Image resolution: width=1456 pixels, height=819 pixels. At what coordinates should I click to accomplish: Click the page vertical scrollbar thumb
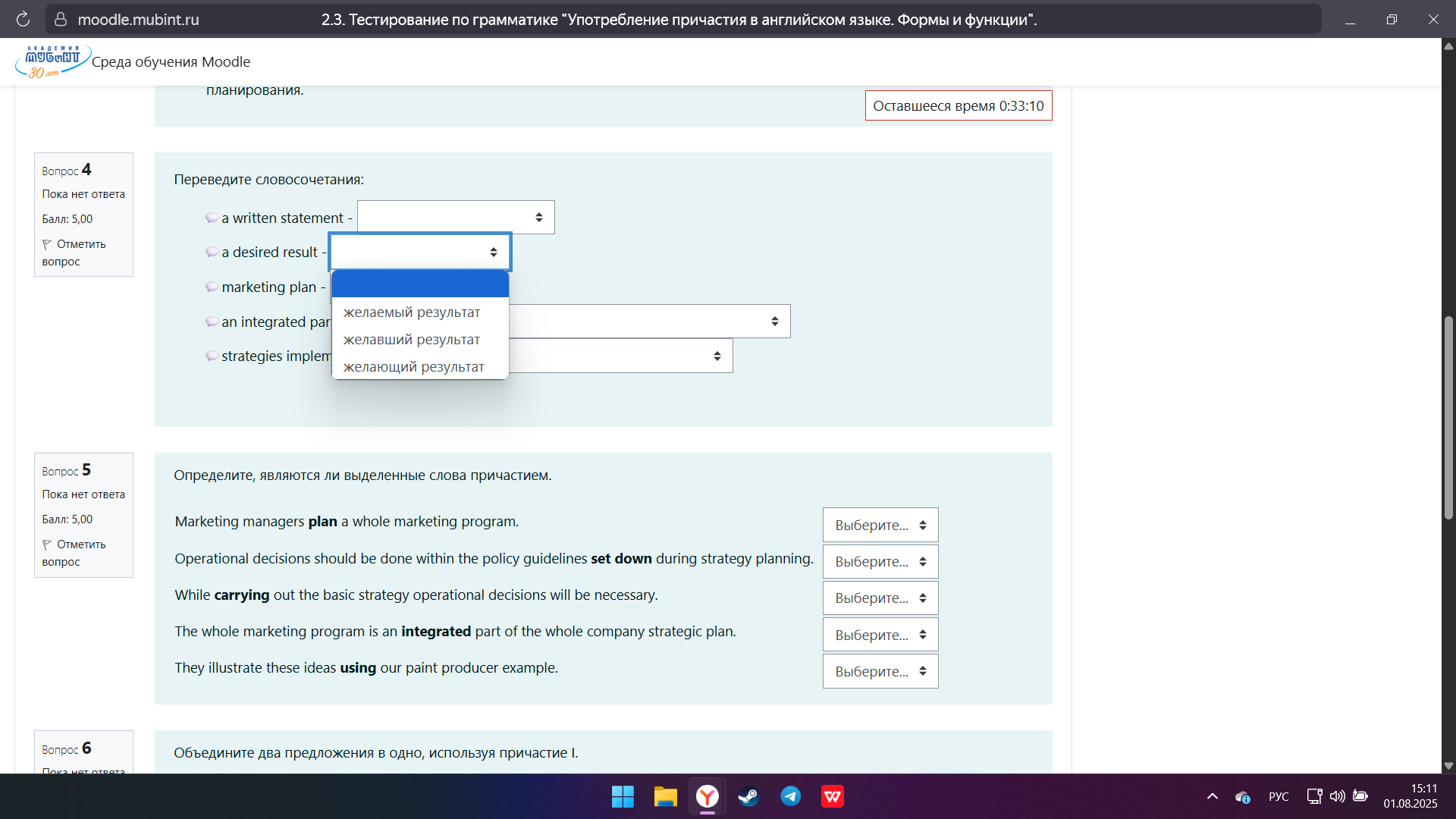coord(1448,417)
